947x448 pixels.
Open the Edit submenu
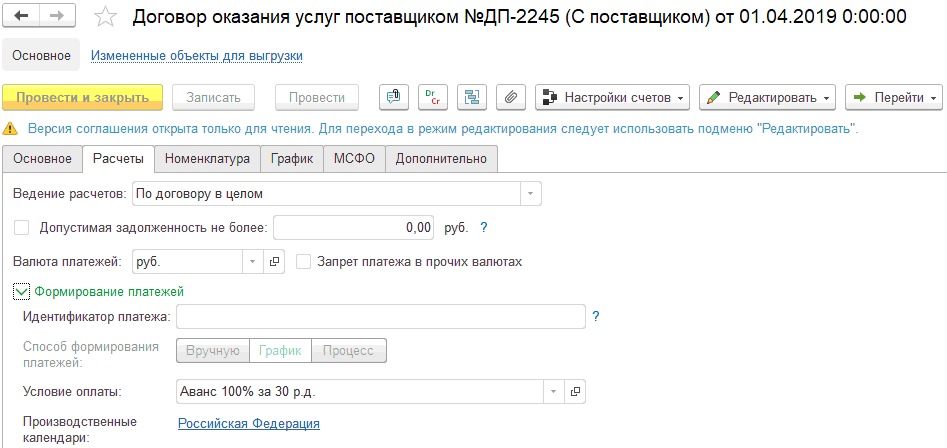[x=768, y=97]
